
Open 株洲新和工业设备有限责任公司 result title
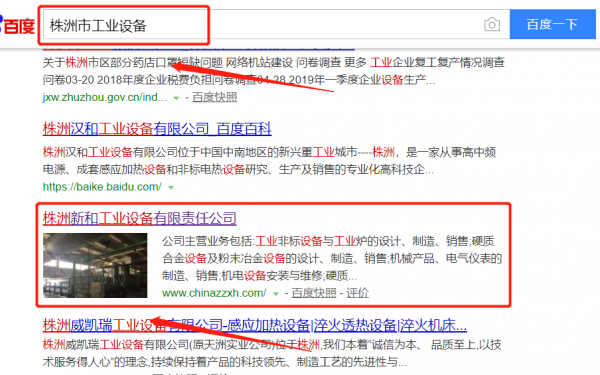139,218
